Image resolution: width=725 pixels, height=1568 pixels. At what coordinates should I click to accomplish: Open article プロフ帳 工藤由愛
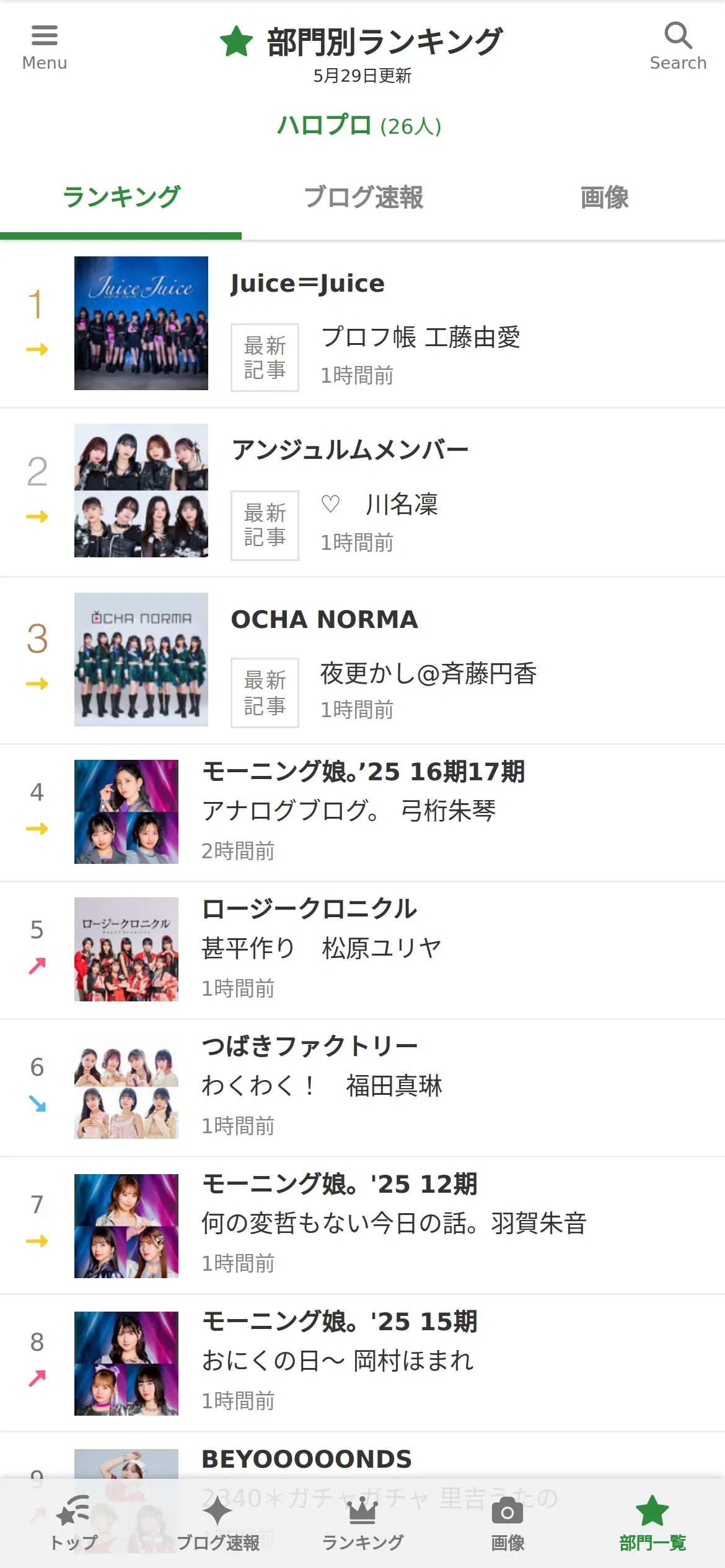pos(421,338)
